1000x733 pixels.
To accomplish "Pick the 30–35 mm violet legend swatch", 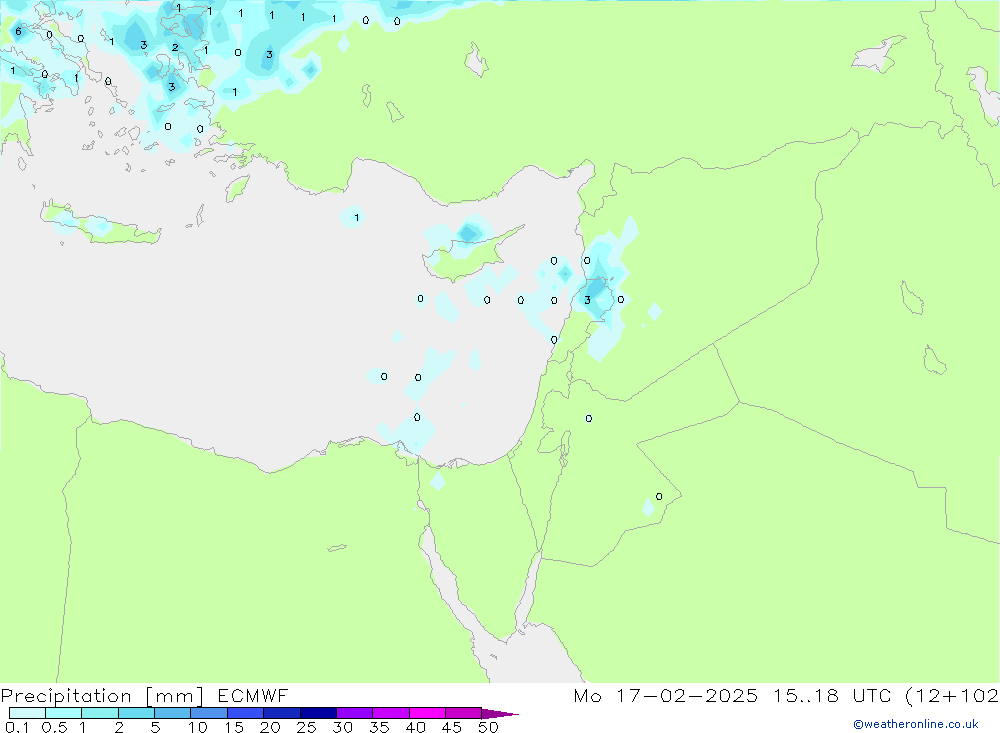I will pos(355,713).
